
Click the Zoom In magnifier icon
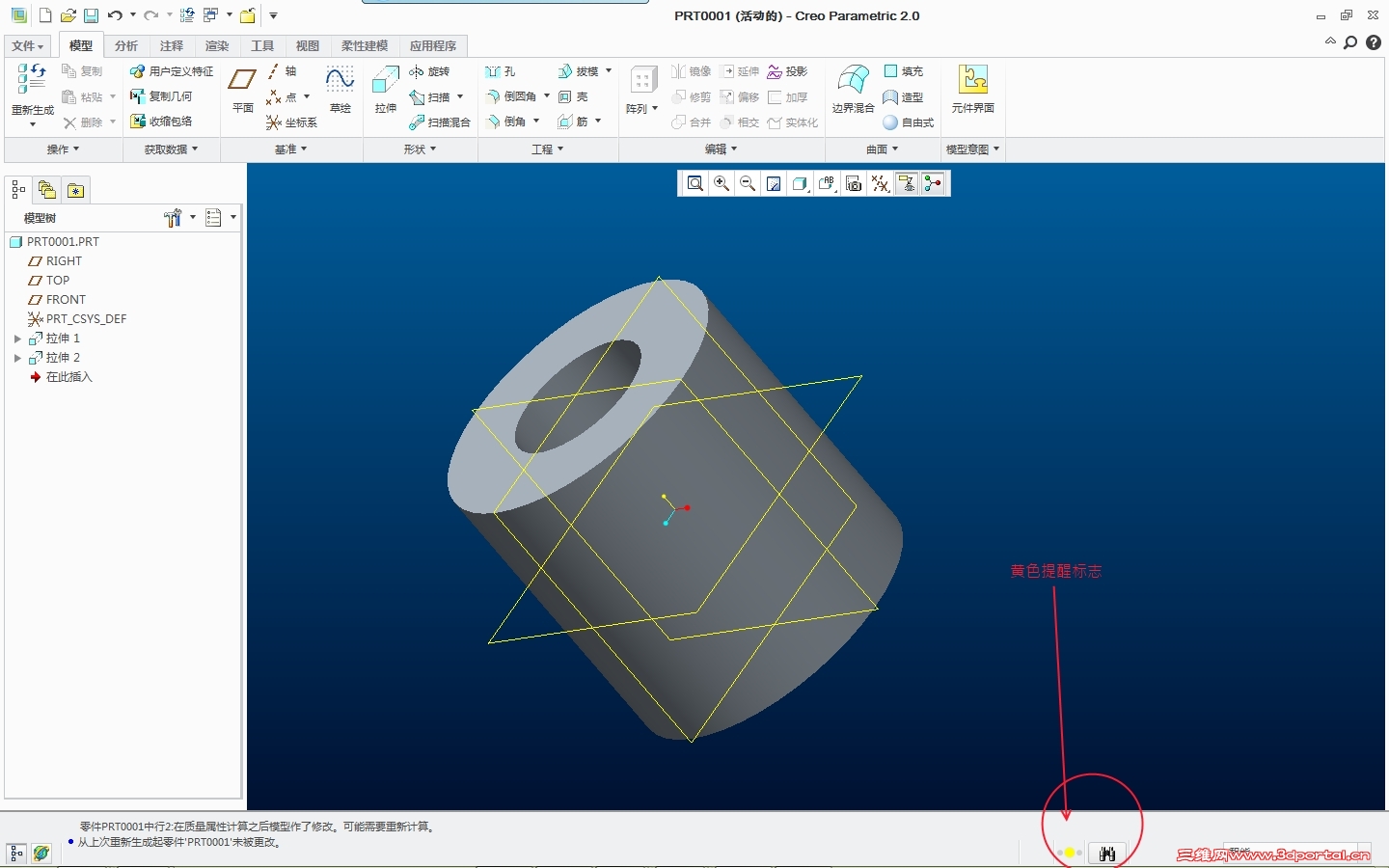click(x=721, y=183)
